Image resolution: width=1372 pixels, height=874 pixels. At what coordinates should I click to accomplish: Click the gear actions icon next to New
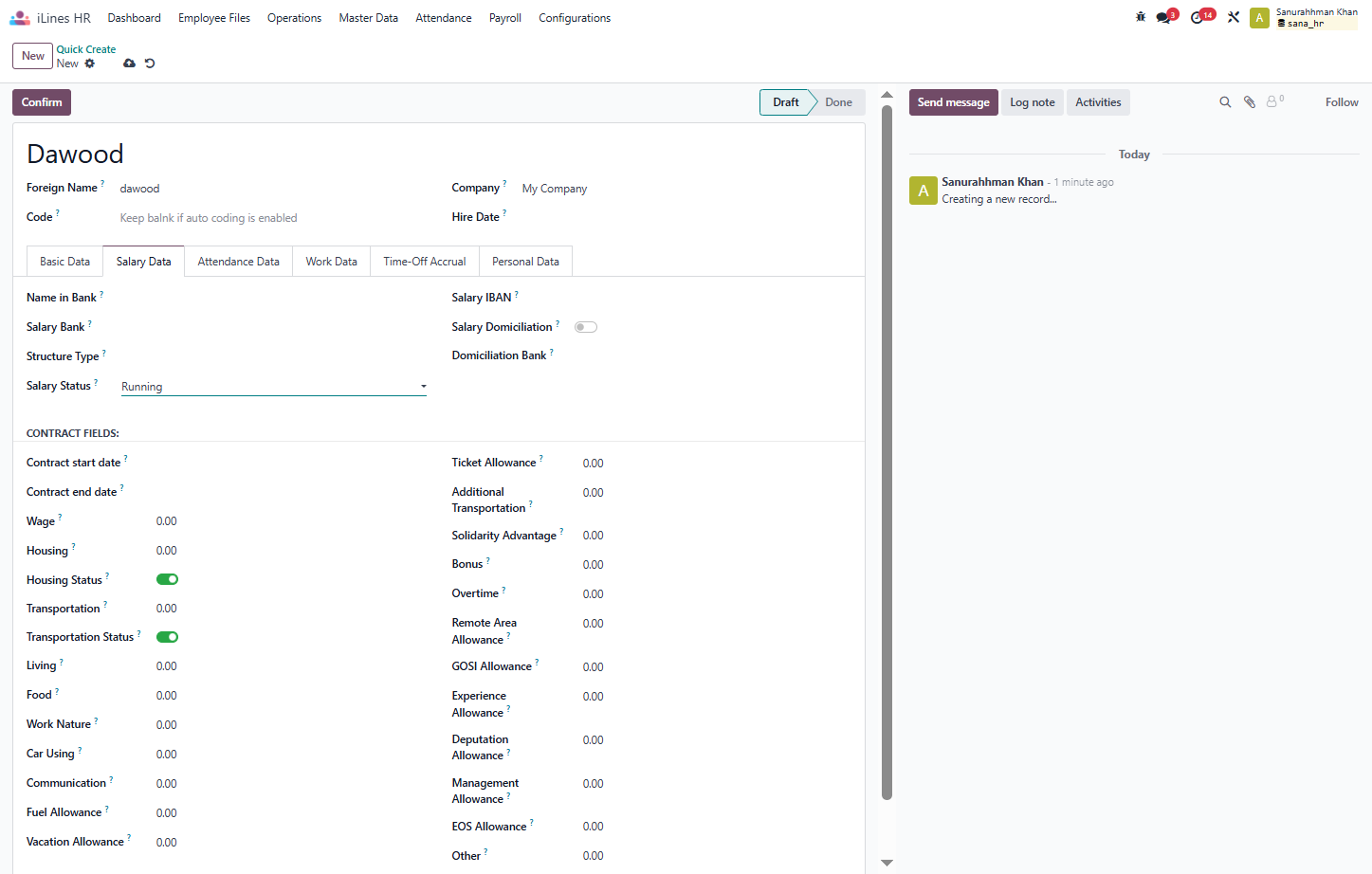[90, 64]
